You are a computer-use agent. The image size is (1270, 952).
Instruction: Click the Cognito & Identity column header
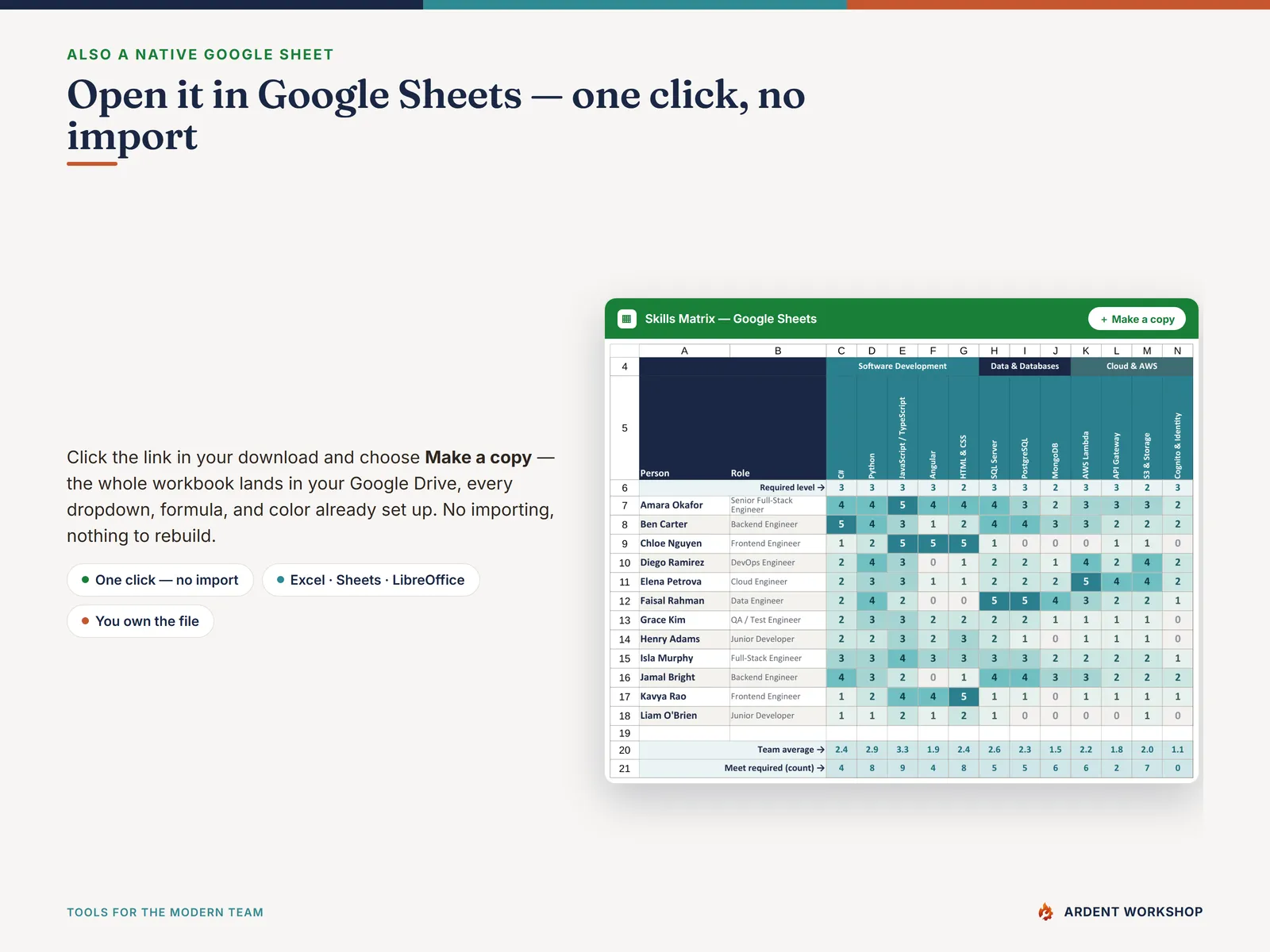point(1177,428)
